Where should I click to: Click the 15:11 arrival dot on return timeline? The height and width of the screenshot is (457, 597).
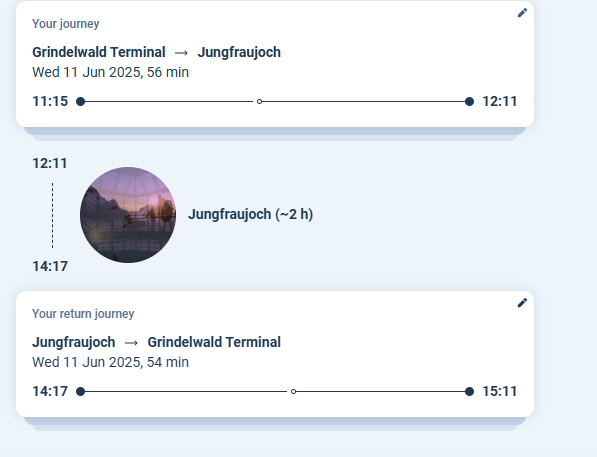(469, 391)
